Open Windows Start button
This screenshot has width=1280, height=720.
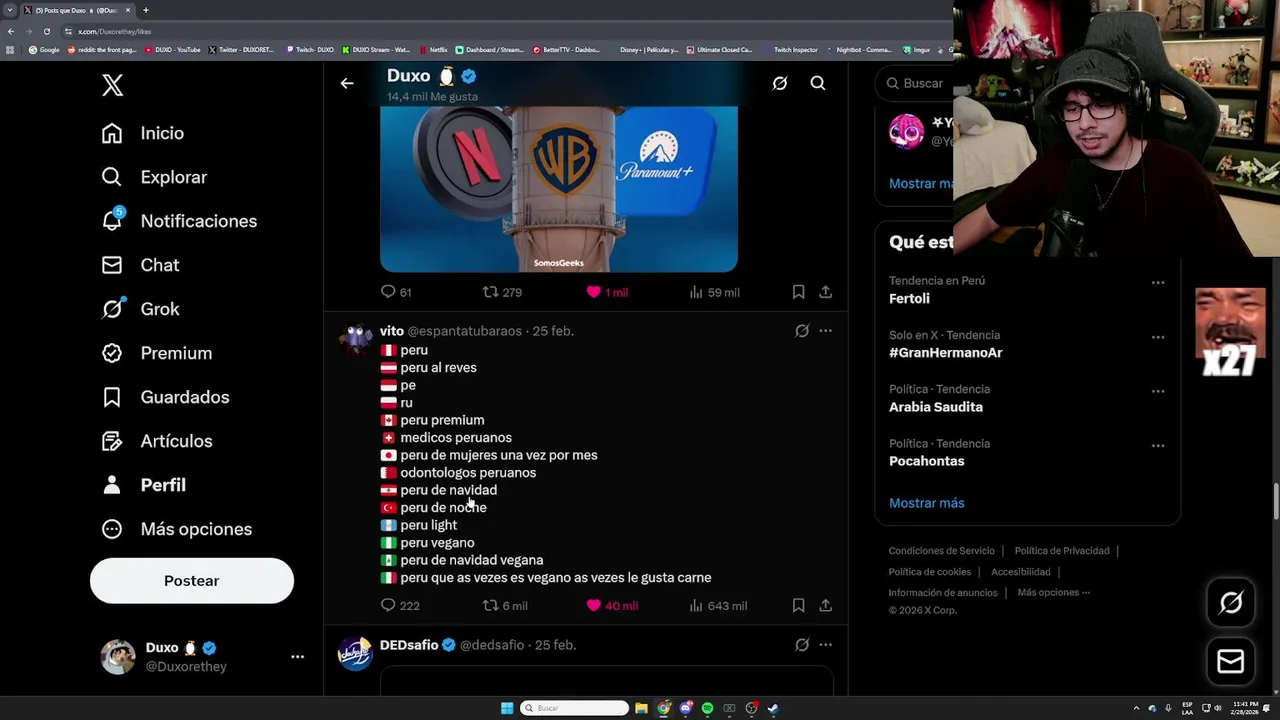(x=507, y=708)
